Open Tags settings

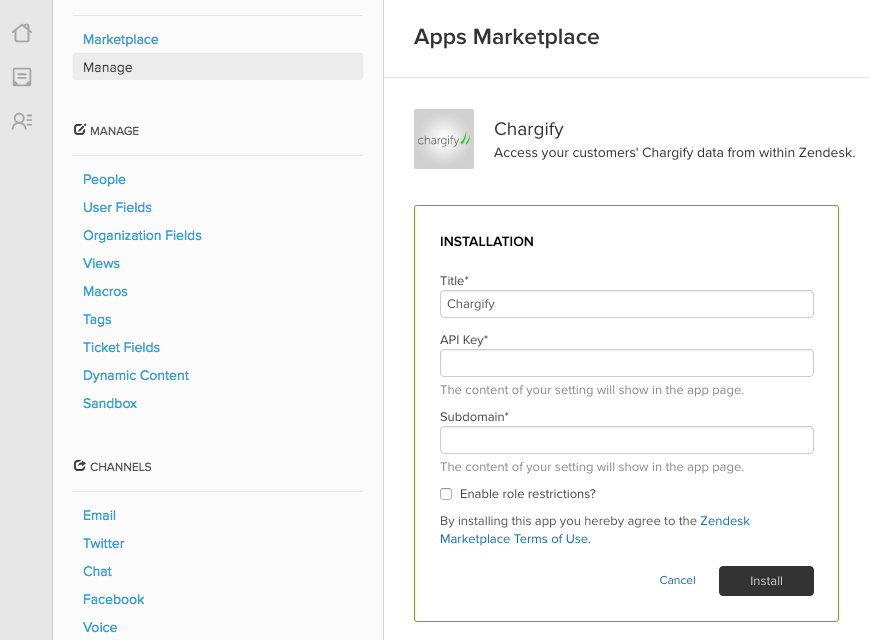(x=97, y=319)
